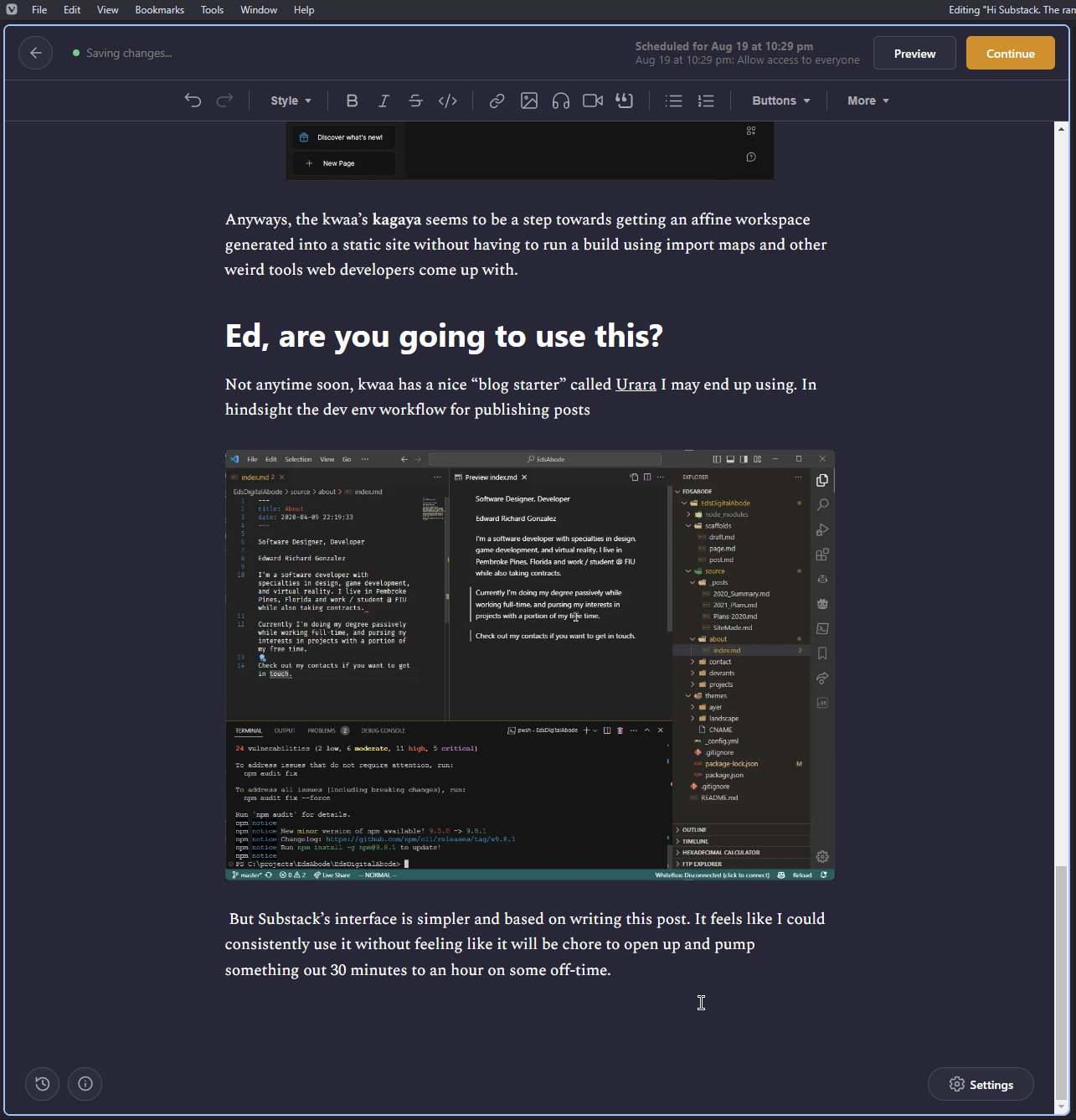Image resolution: width=1076 pixels, height=1120 pixels.
Task: Click the Continue button
Action: (1010, 54)
